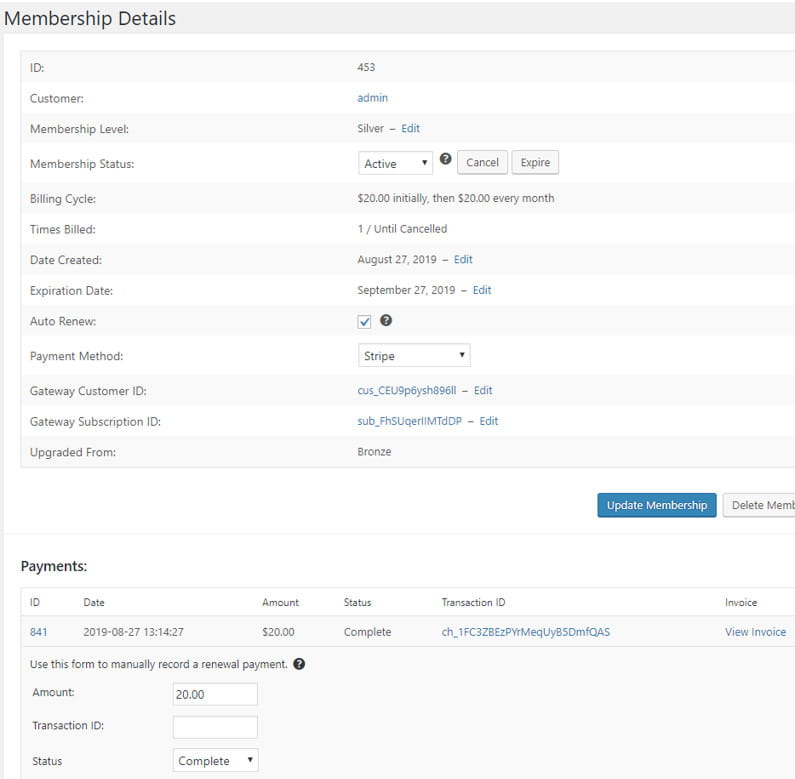Viewport: 795px width, 779px height.
Task: Click the Delete Membership button
Action: 762,505
